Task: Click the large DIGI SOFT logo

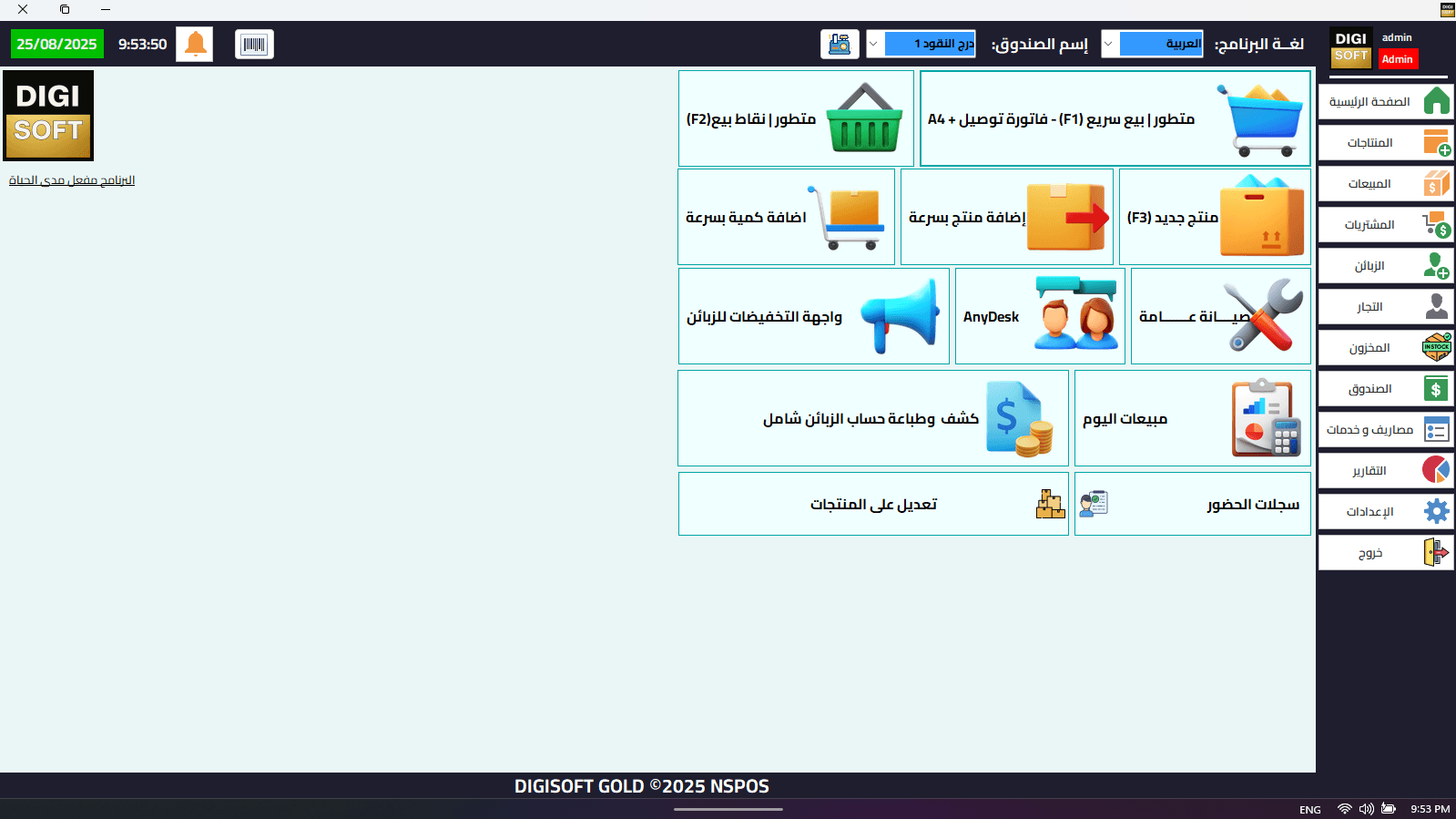Action: click(48, 116)
